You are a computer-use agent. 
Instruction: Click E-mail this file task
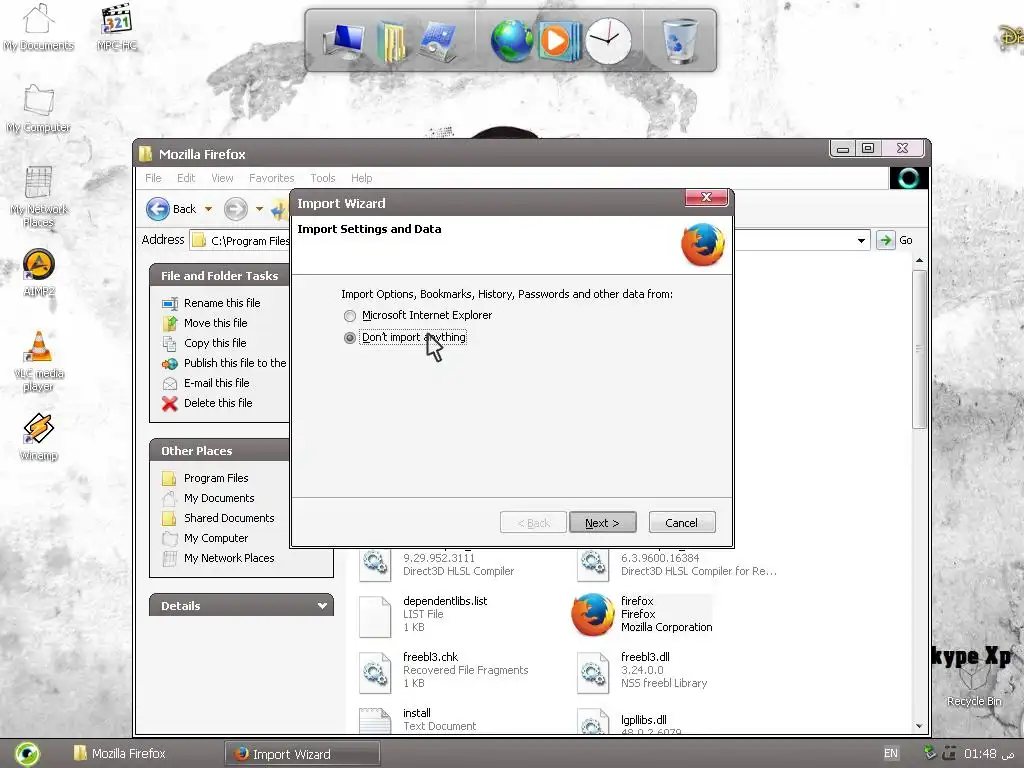point(216,383)
